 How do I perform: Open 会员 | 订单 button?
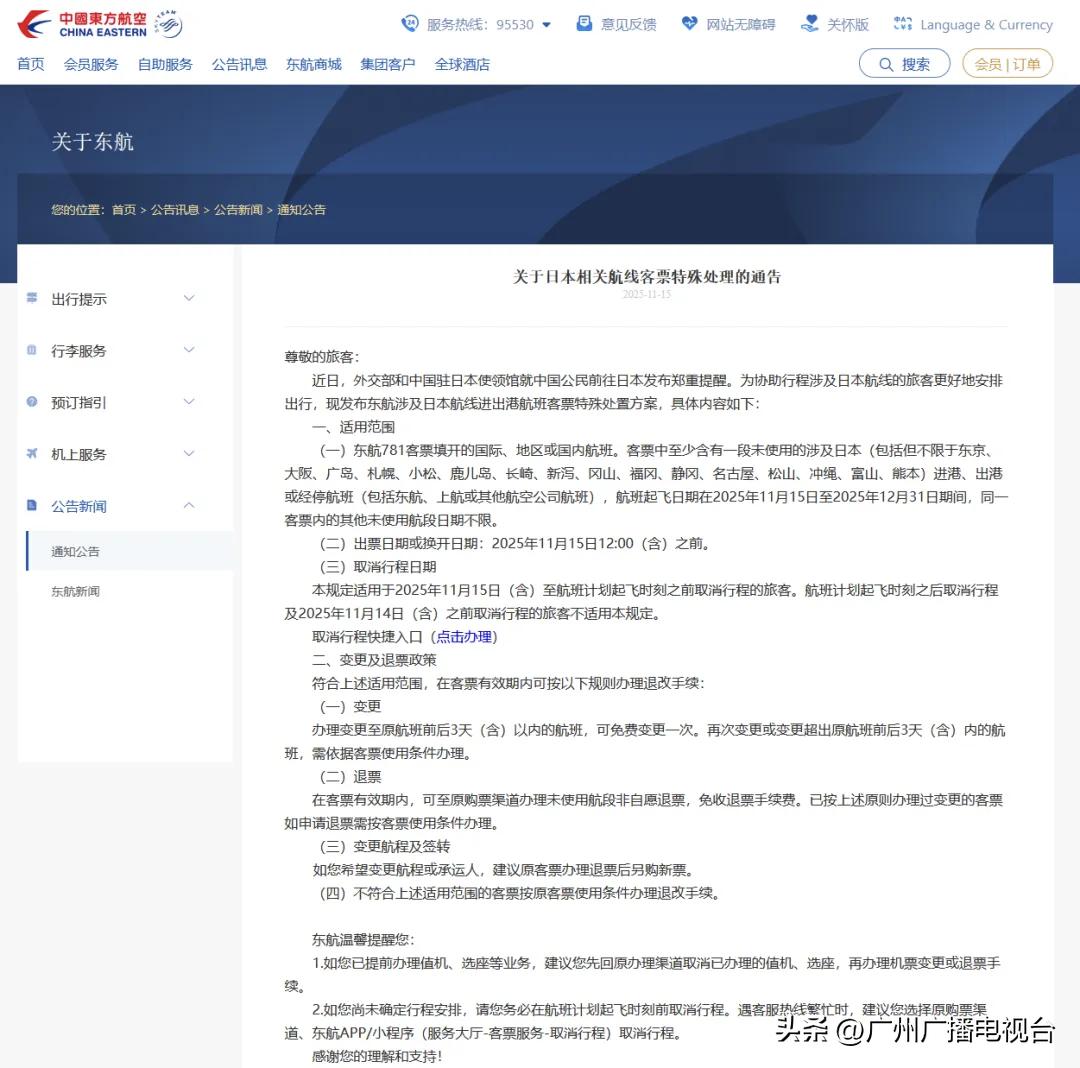click(1007, 63)
